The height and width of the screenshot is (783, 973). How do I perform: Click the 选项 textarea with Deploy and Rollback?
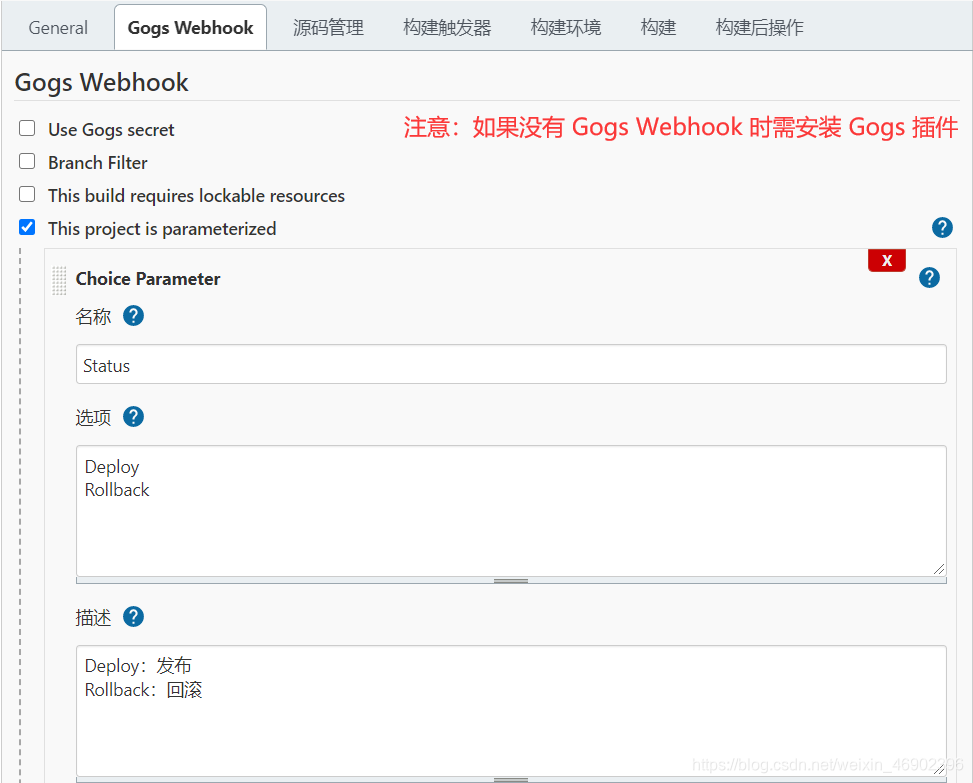pyautogui.click(x=511, y=511)
